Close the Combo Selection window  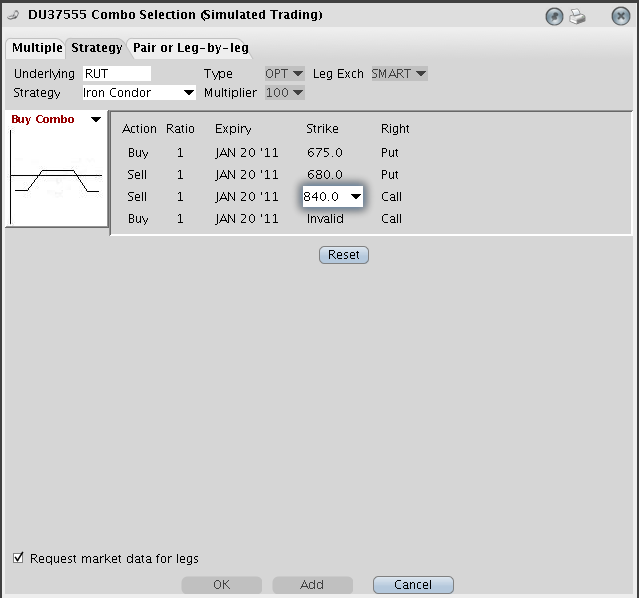(620, 16)
